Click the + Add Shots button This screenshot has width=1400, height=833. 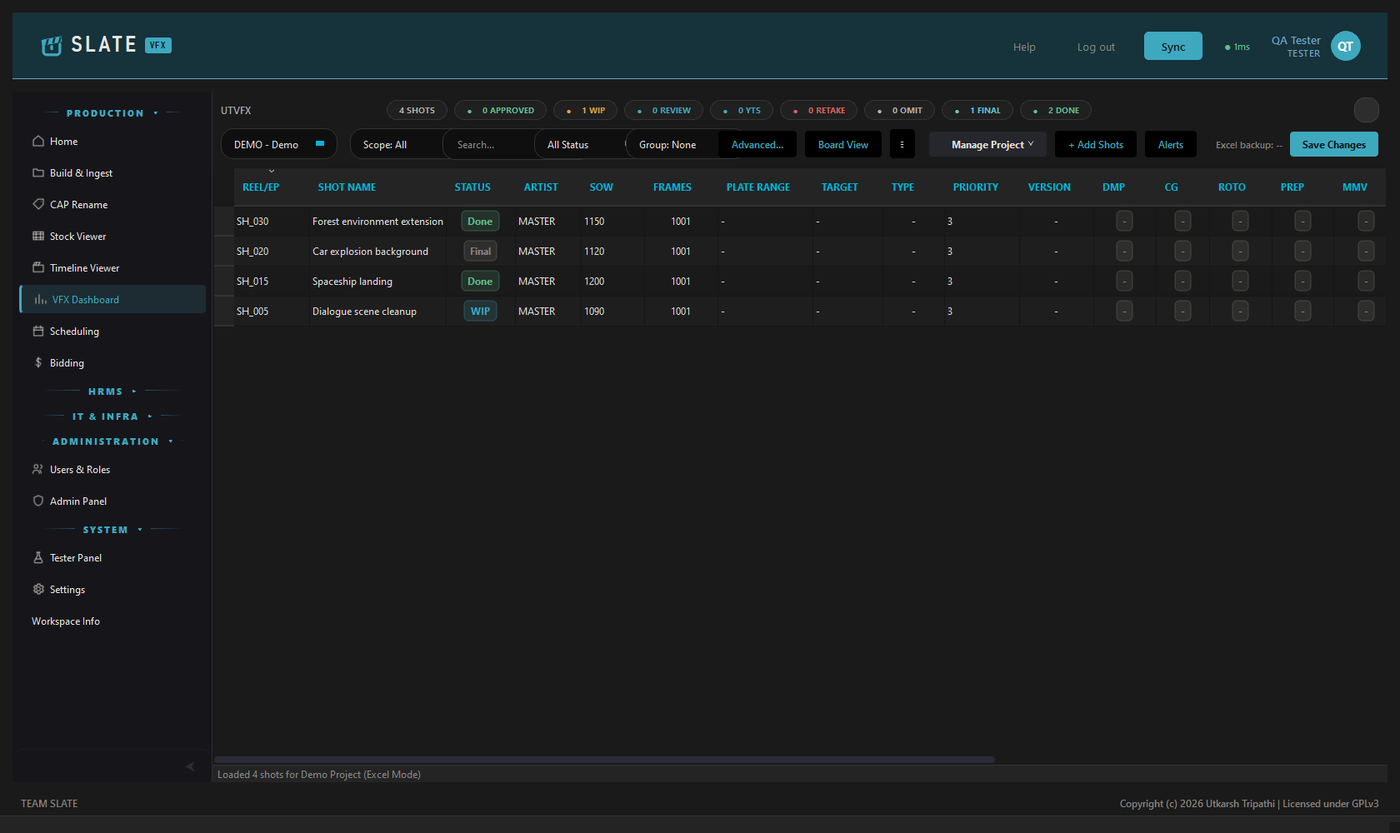(x=1096, y=144)
